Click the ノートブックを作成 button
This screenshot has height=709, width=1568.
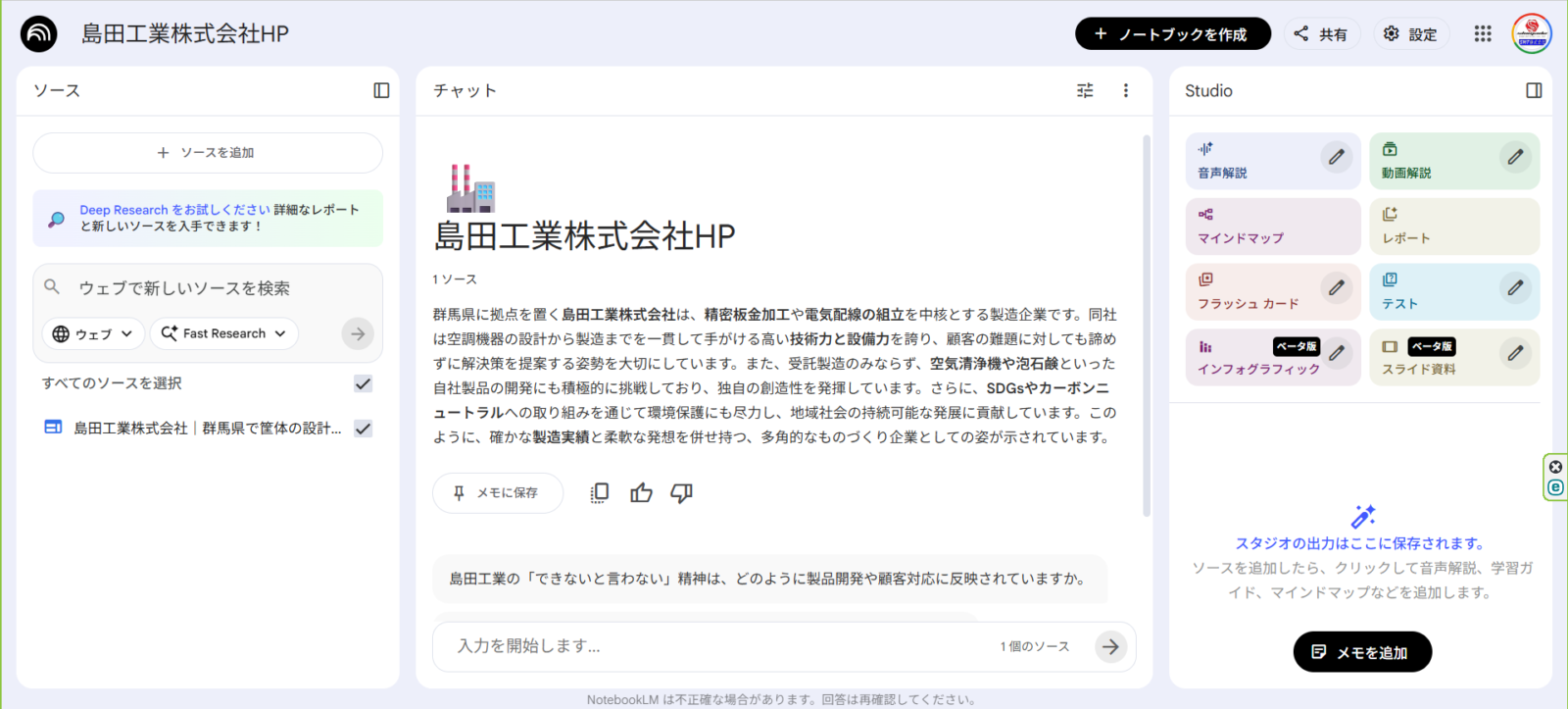[x=1172, y=33]
